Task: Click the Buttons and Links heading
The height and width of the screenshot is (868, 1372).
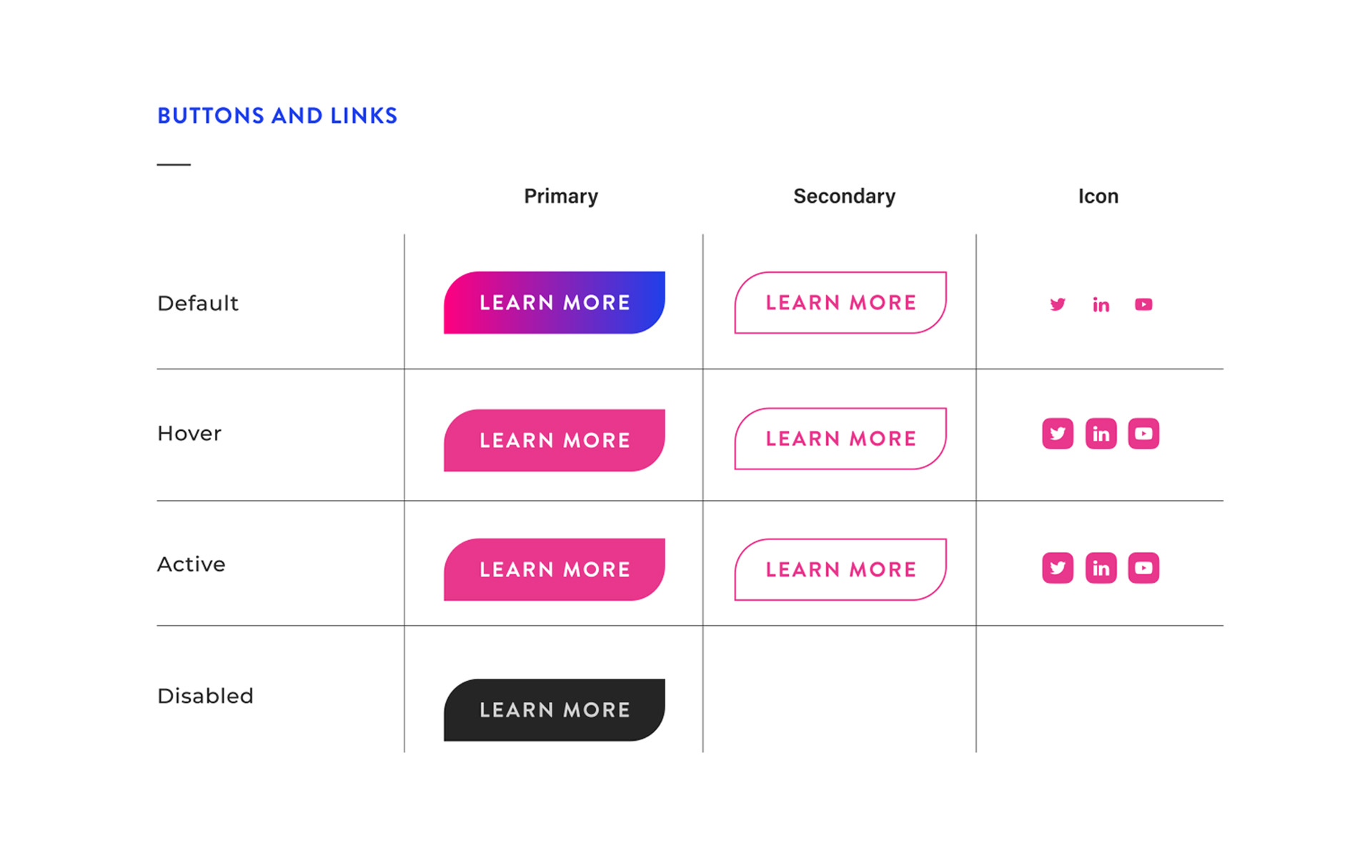Action: [277, 116]
